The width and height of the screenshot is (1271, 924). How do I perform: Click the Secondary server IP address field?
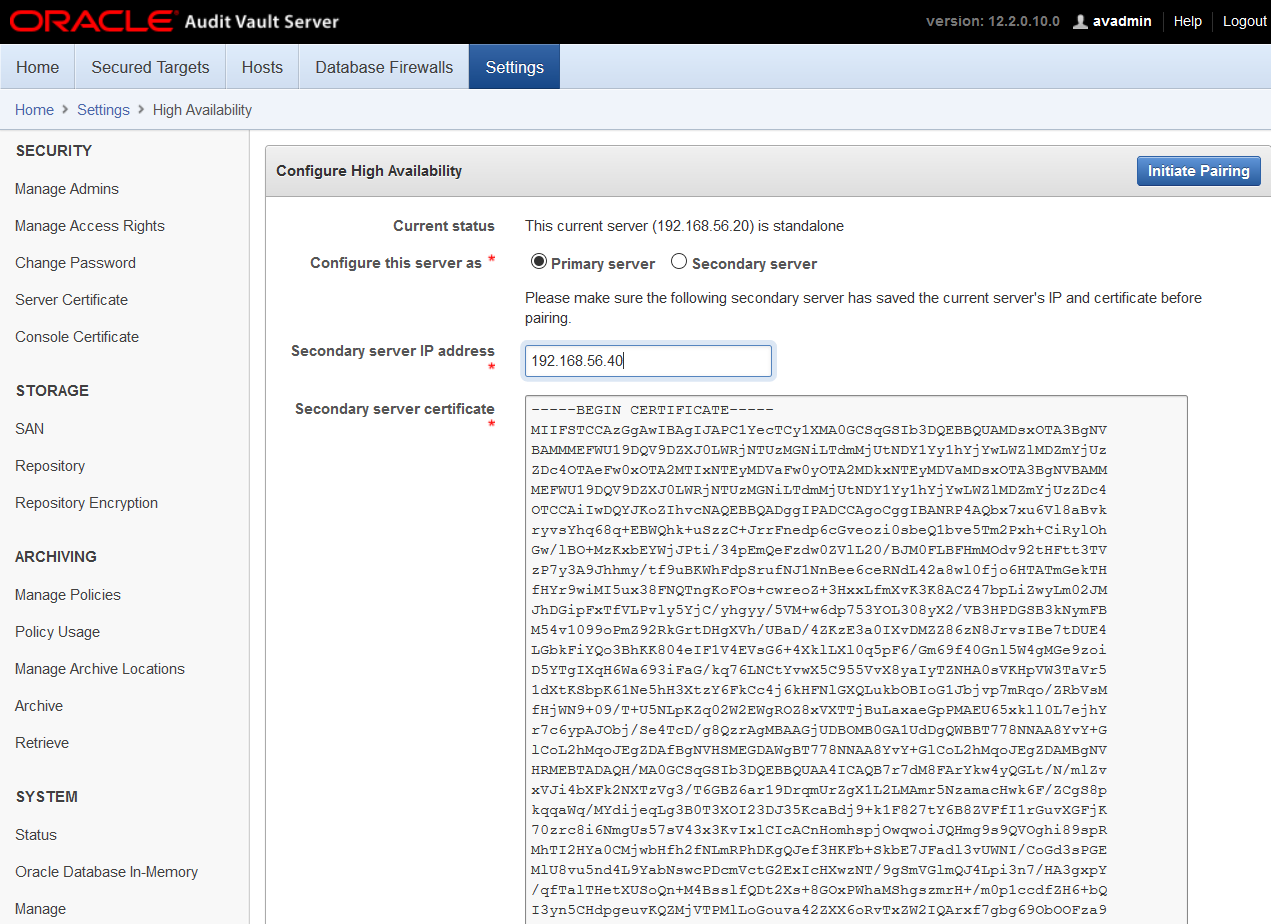tap(648, 361)
